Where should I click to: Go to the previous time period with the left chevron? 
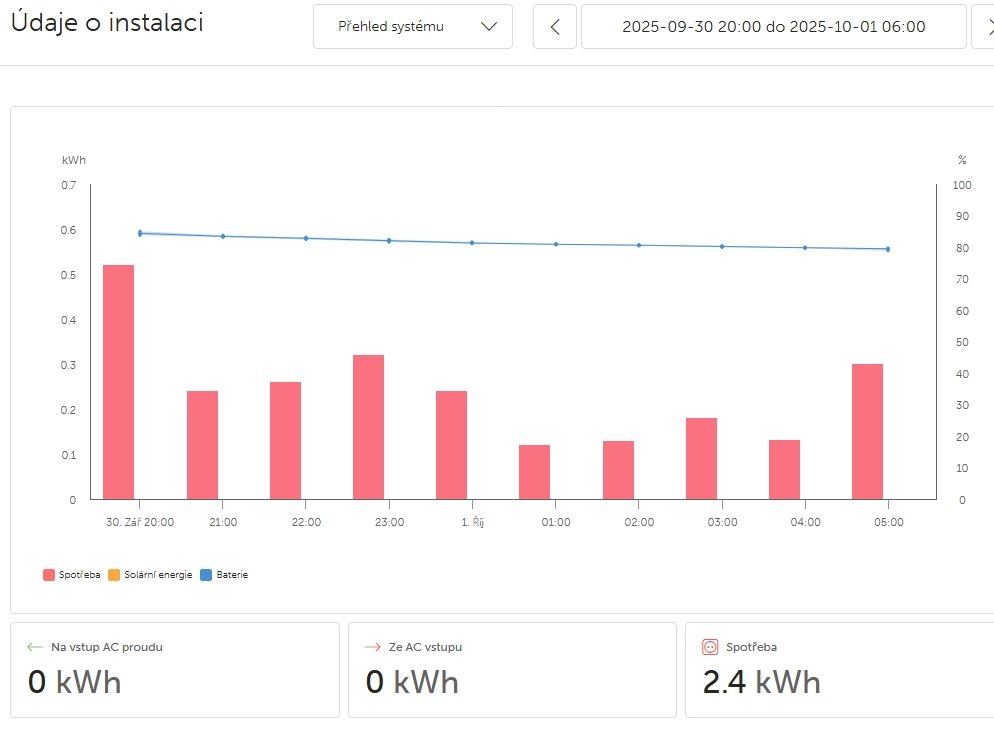coord(555,27)
